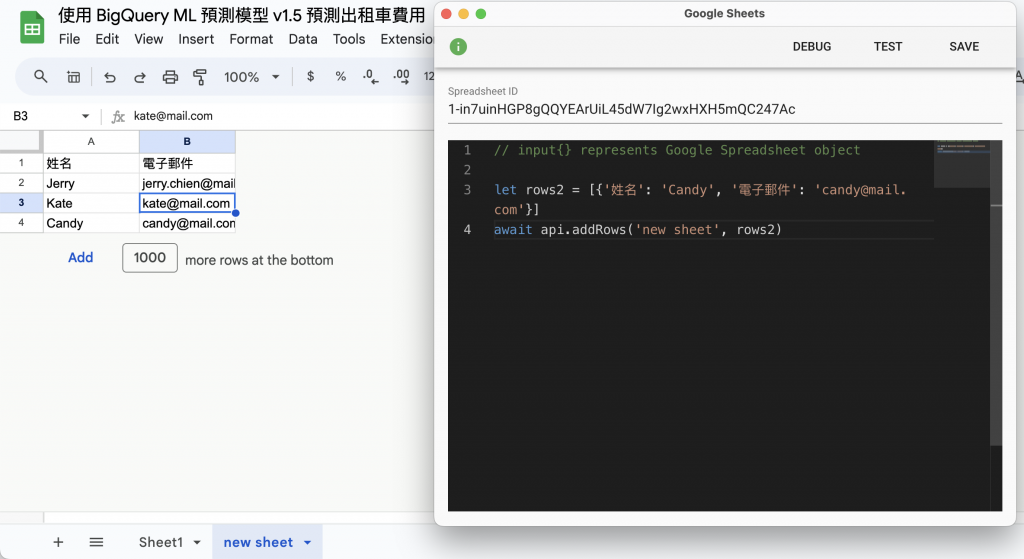
Task: Open the Edit menu
Action: [x=107, y=39]
